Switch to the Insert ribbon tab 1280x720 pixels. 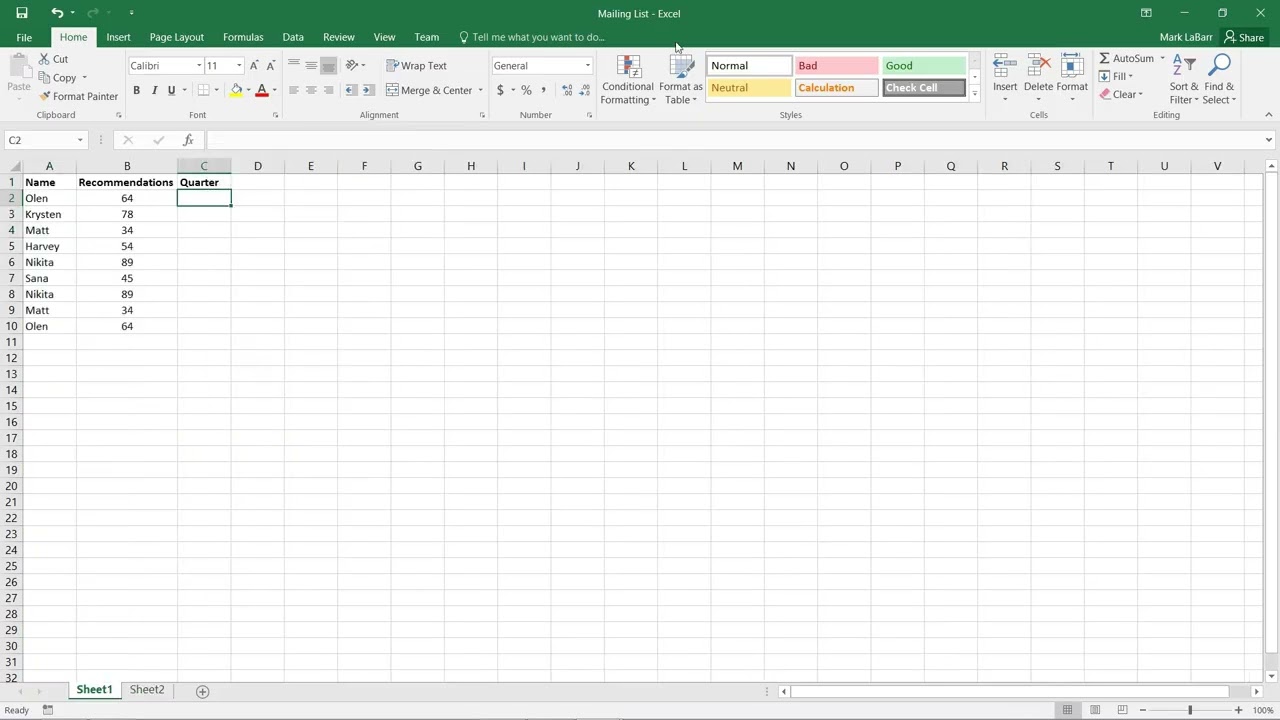pos(118,37)
